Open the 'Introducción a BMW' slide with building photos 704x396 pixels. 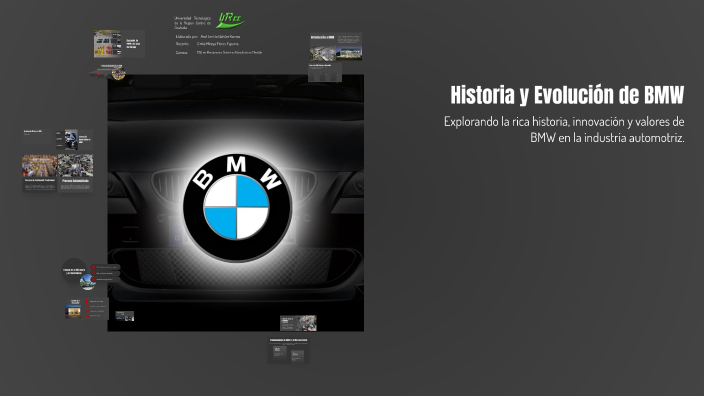point(335,47)
